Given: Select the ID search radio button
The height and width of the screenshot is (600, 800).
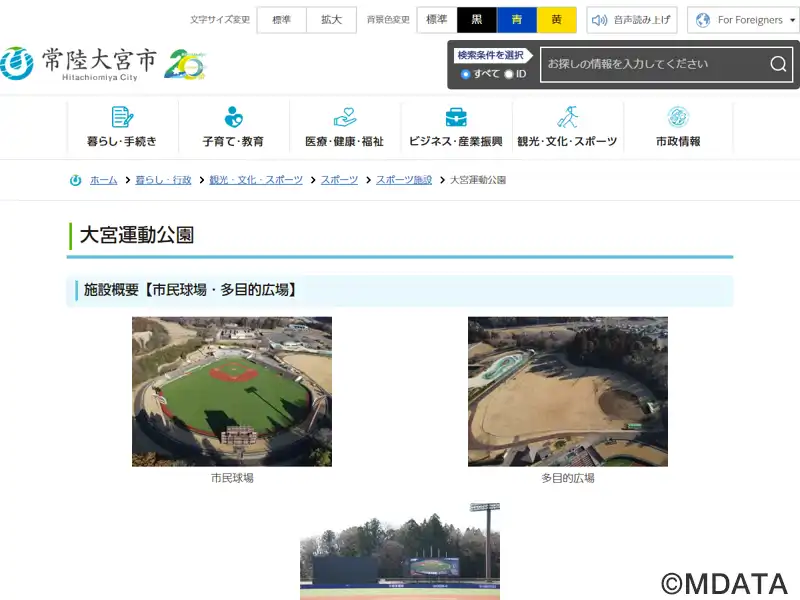Looking at the screenshot, I should point(508,74).
